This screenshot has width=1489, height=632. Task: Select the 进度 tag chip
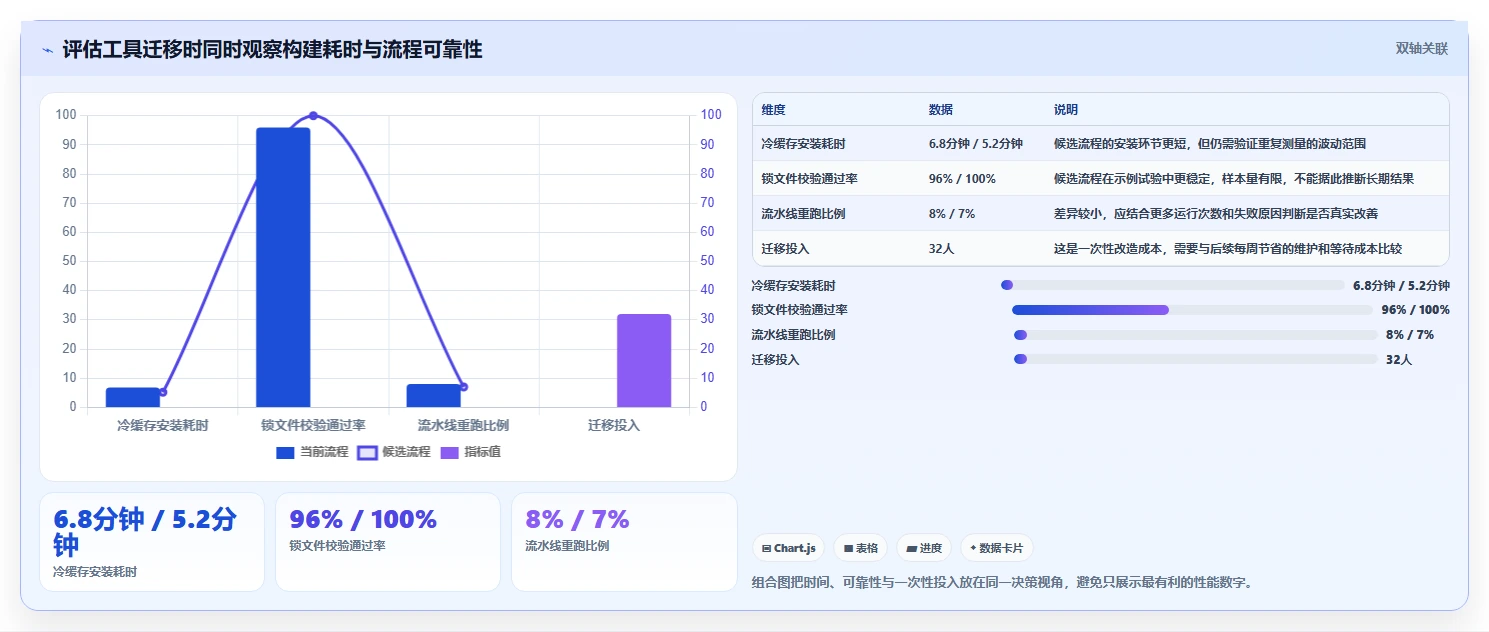925,548
